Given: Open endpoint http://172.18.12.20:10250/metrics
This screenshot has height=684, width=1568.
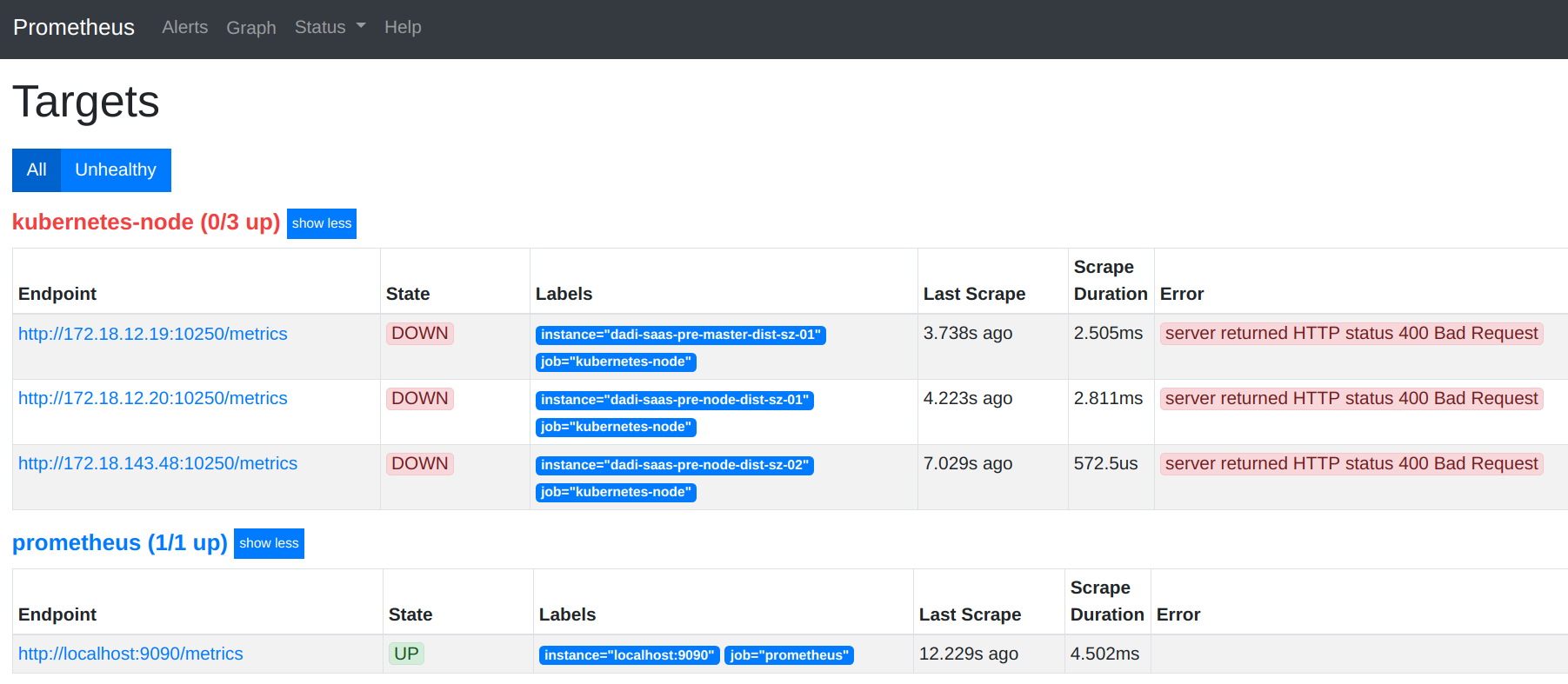Looking at the screenshot, I should [152, 398].
